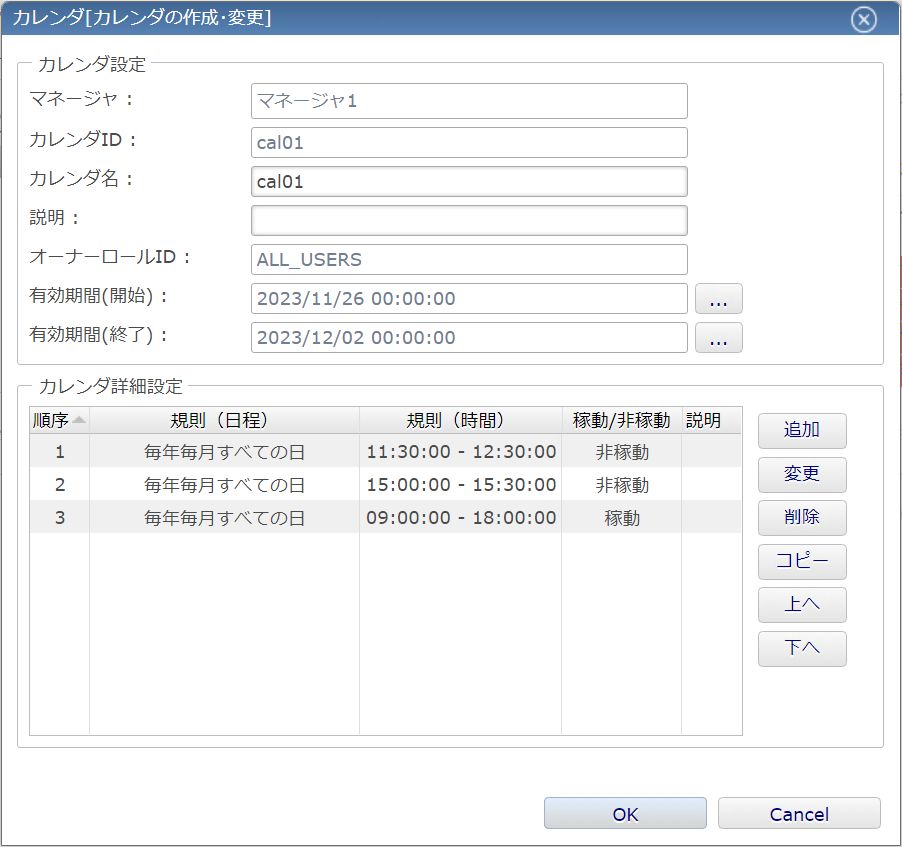Click the 削除 button
The width and height of the screenshot is (902, 847).
(802, 518)
